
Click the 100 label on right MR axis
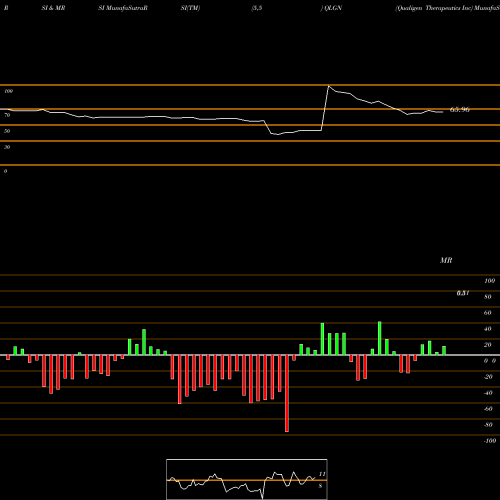click(x=490, y=281)
